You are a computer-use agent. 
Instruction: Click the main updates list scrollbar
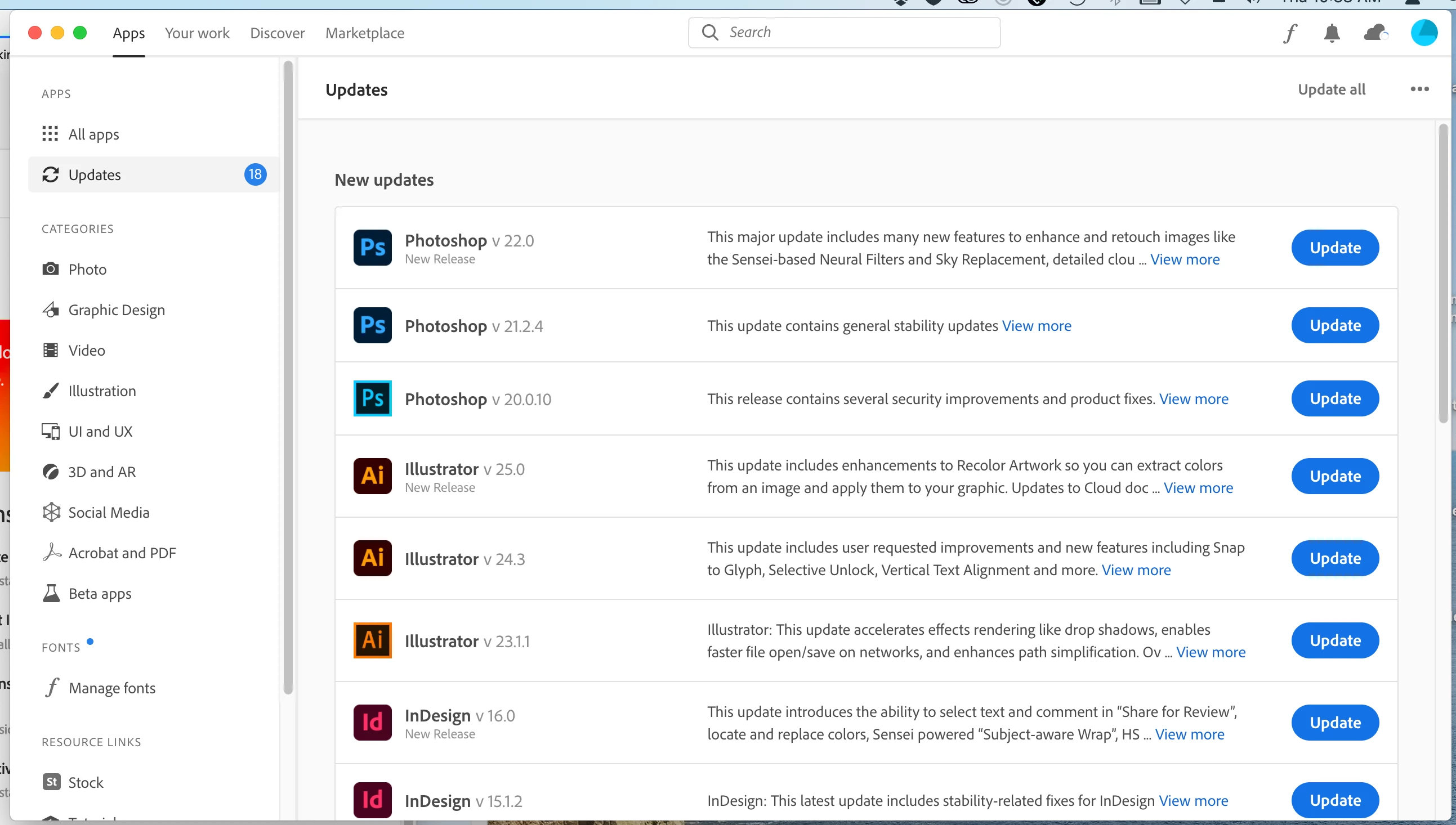pos(1443,272)
